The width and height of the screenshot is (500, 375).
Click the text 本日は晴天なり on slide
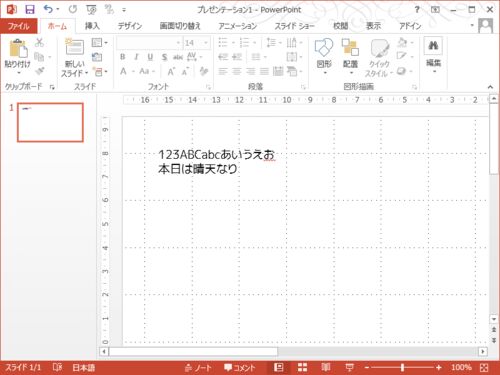(x=198, y=169)
